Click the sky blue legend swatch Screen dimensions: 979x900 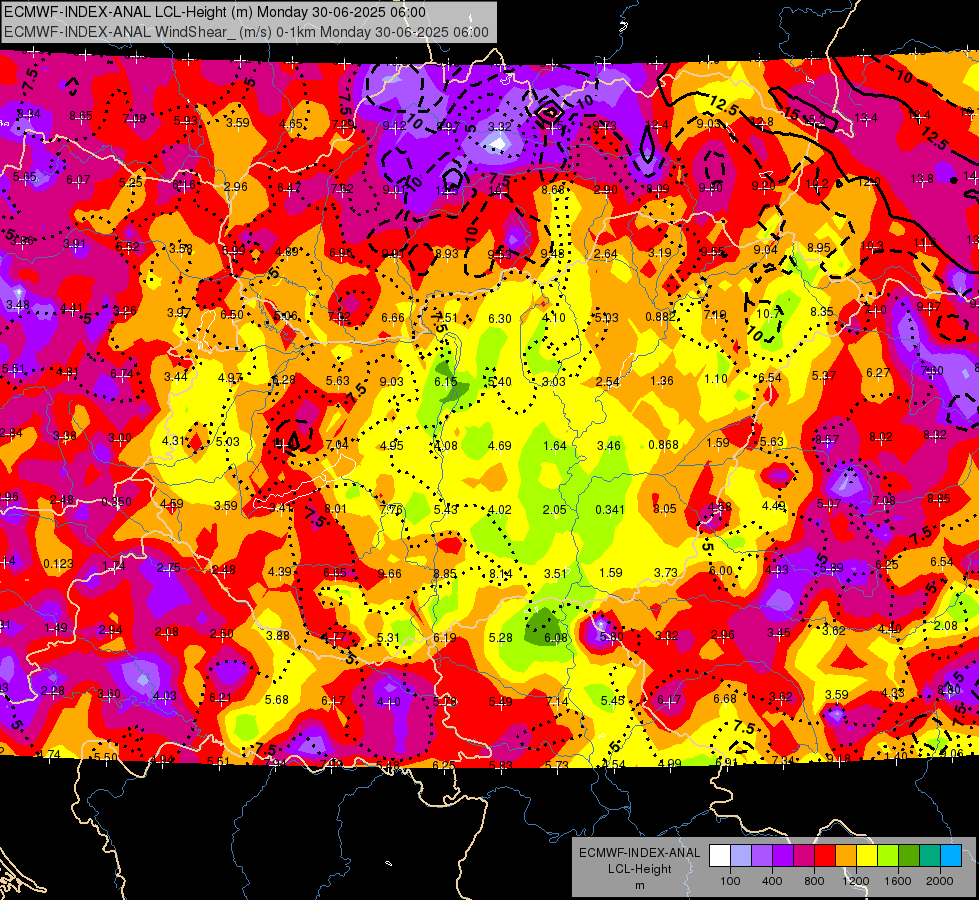click(951, 856)
